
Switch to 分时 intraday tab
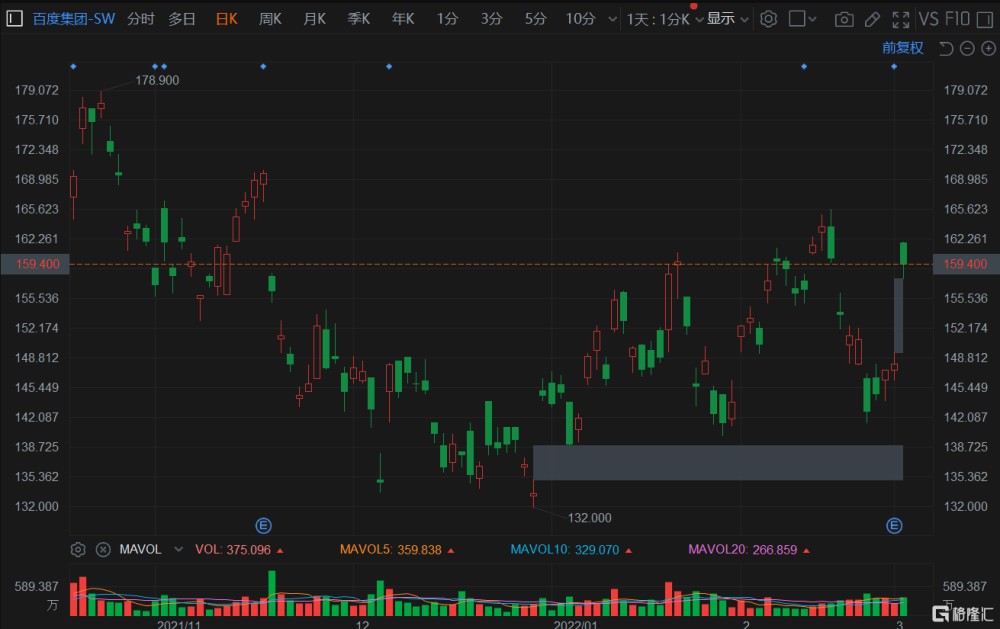point(141,19)
